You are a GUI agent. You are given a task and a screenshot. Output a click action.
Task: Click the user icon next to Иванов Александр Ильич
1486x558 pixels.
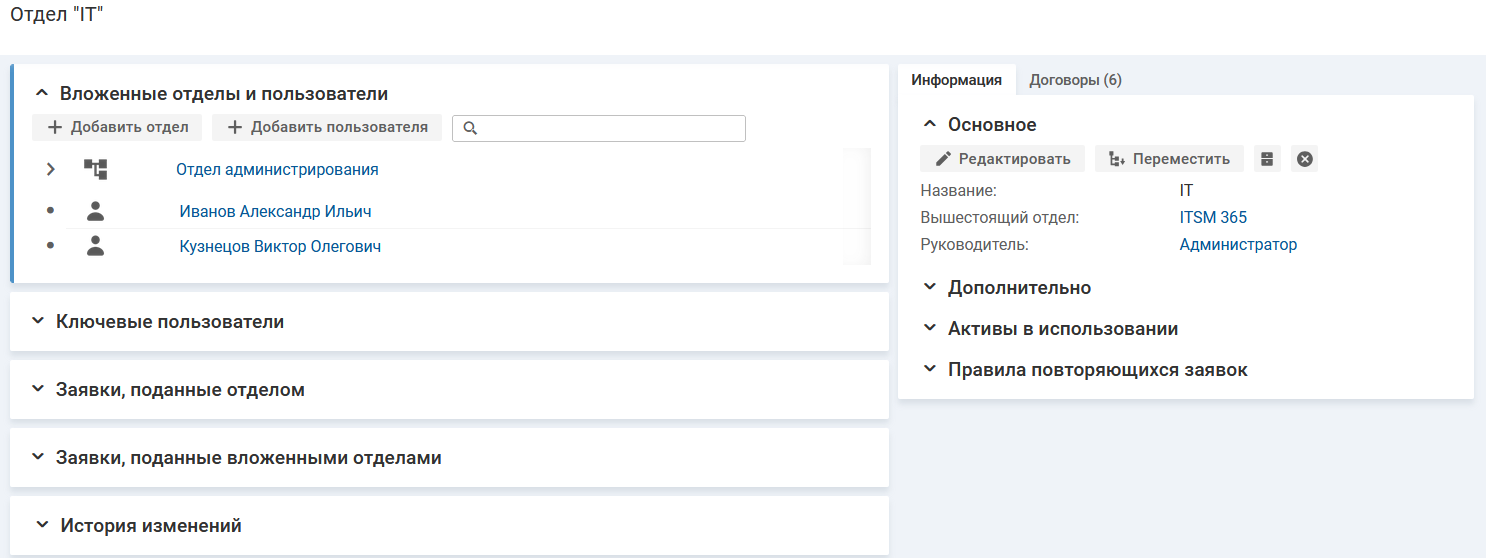click(x=95, y=212)
